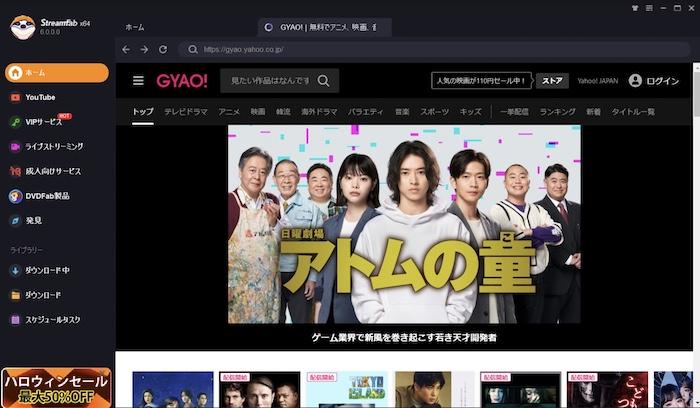Switch to the GYAO! browser tab

(325, 27)
